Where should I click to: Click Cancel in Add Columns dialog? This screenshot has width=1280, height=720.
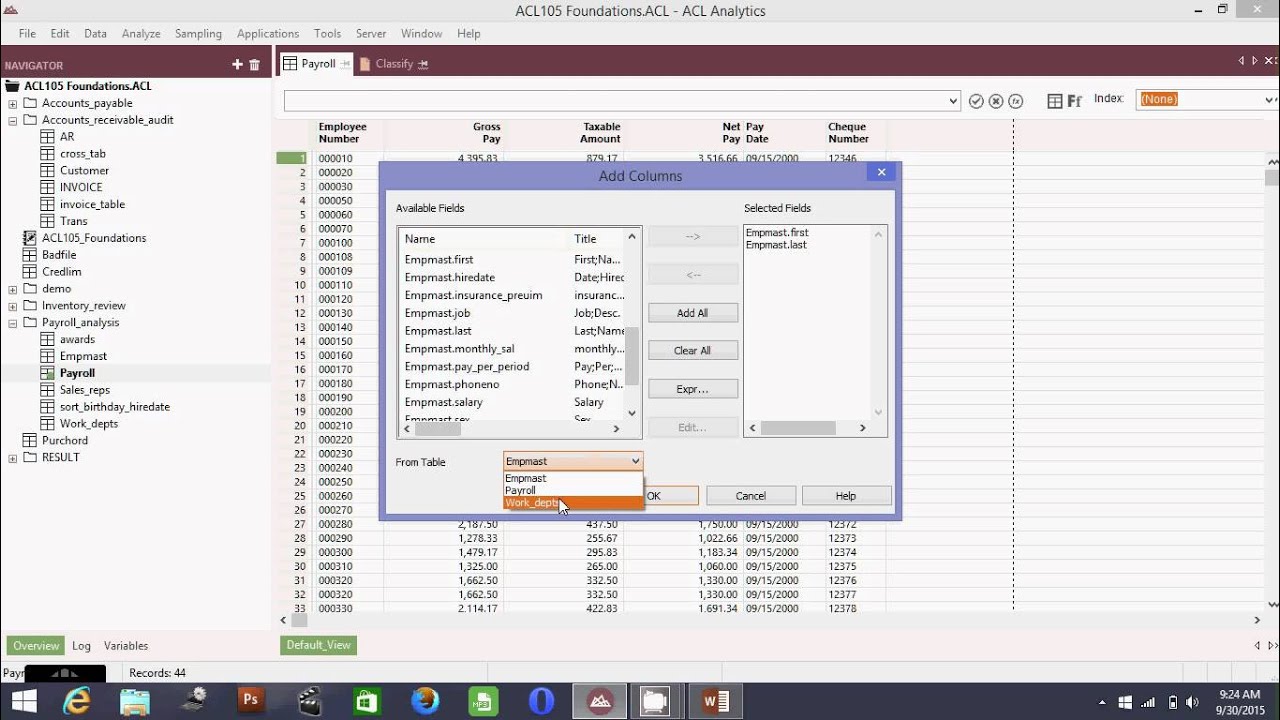click(751, 496)
